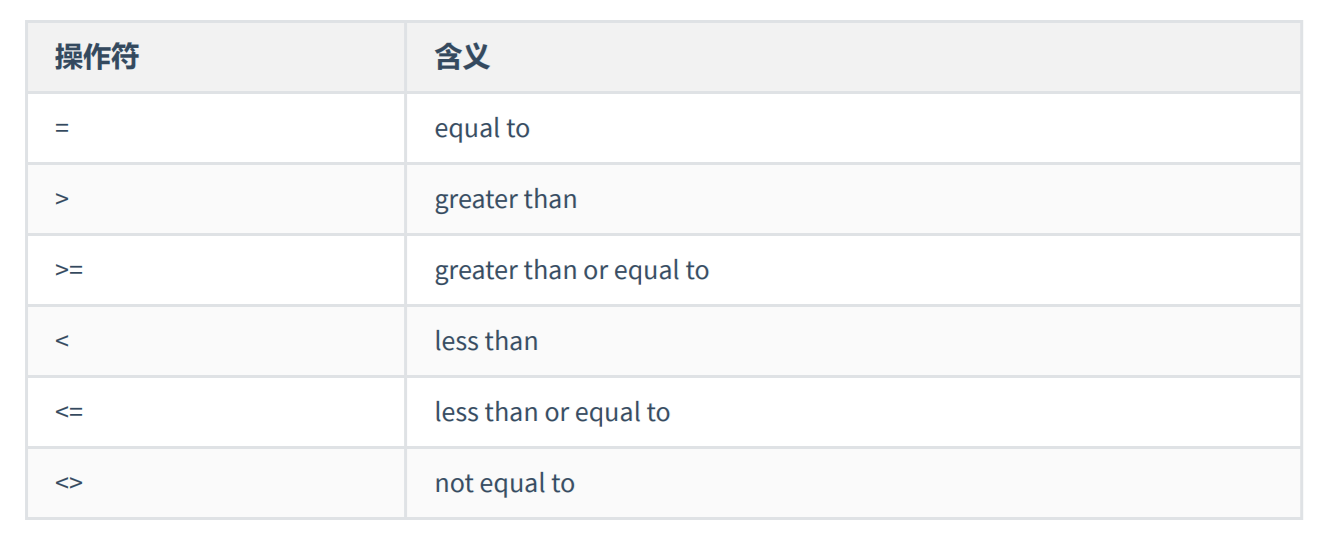The image size is (1331, 552).
Task: Select the >= operator cell
Action: [216, 270]
